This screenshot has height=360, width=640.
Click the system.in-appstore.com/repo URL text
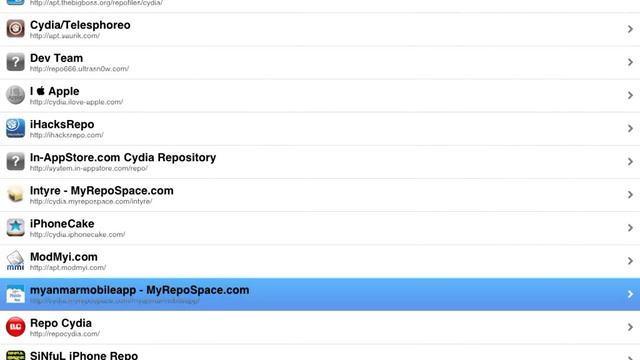(89, 168)
